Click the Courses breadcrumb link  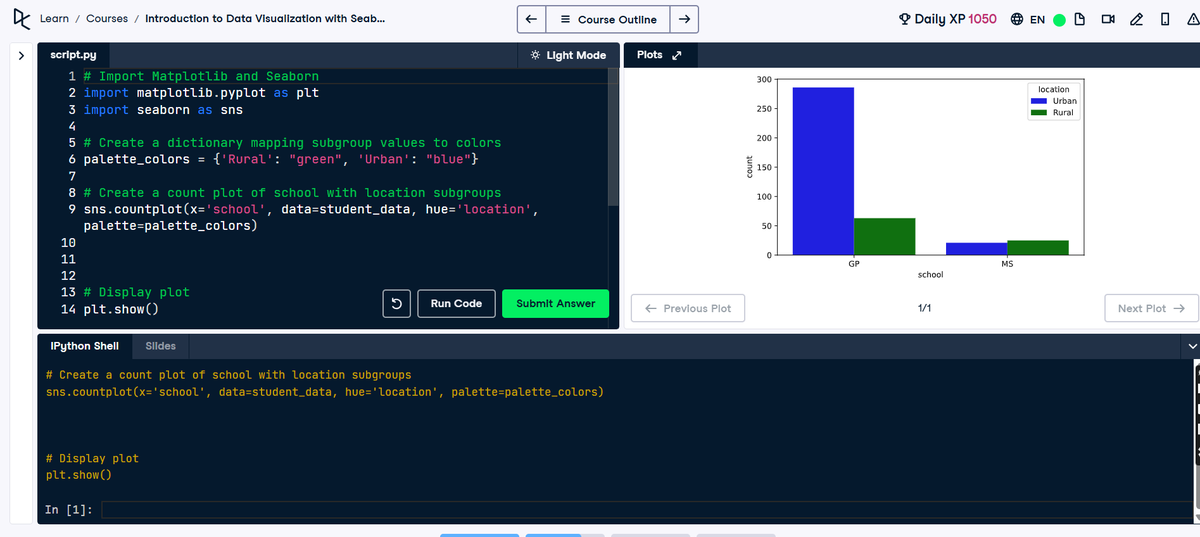107,19
